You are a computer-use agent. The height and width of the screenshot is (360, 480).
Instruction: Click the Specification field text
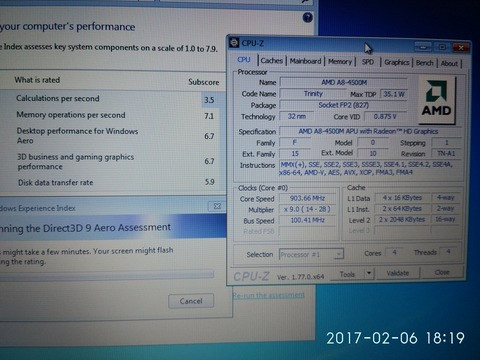371,131
